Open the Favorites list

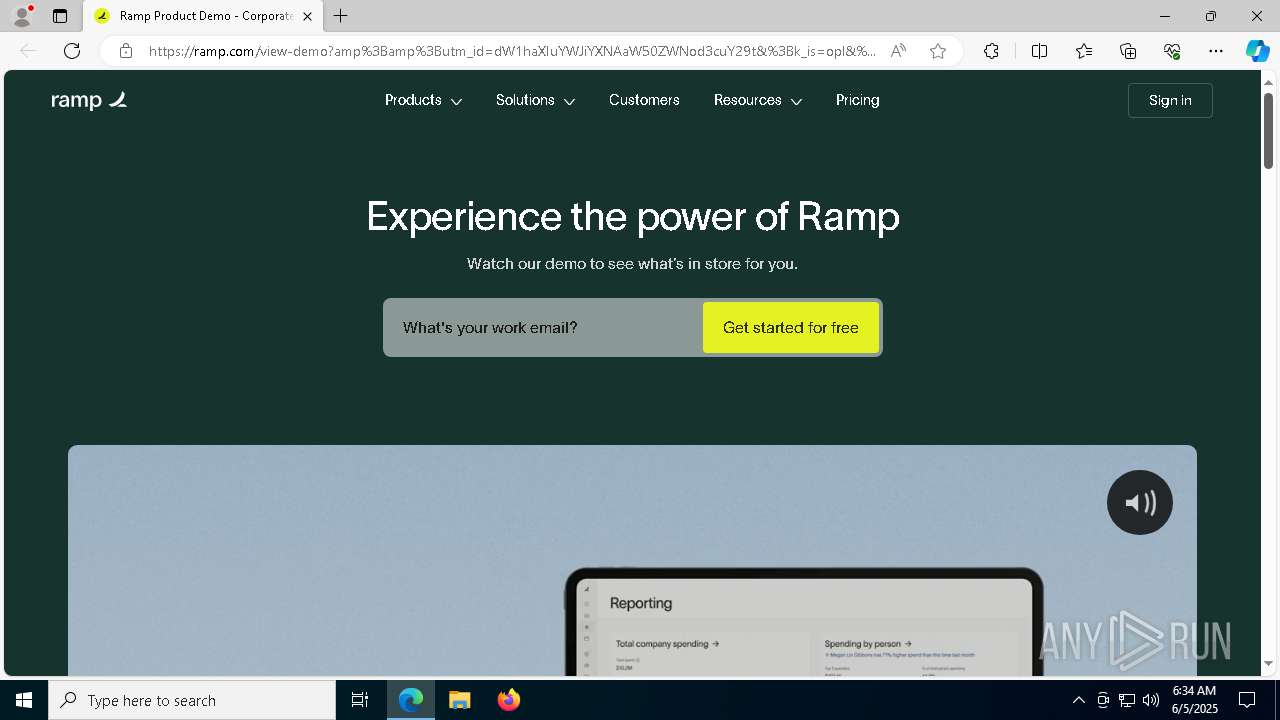1084,51
